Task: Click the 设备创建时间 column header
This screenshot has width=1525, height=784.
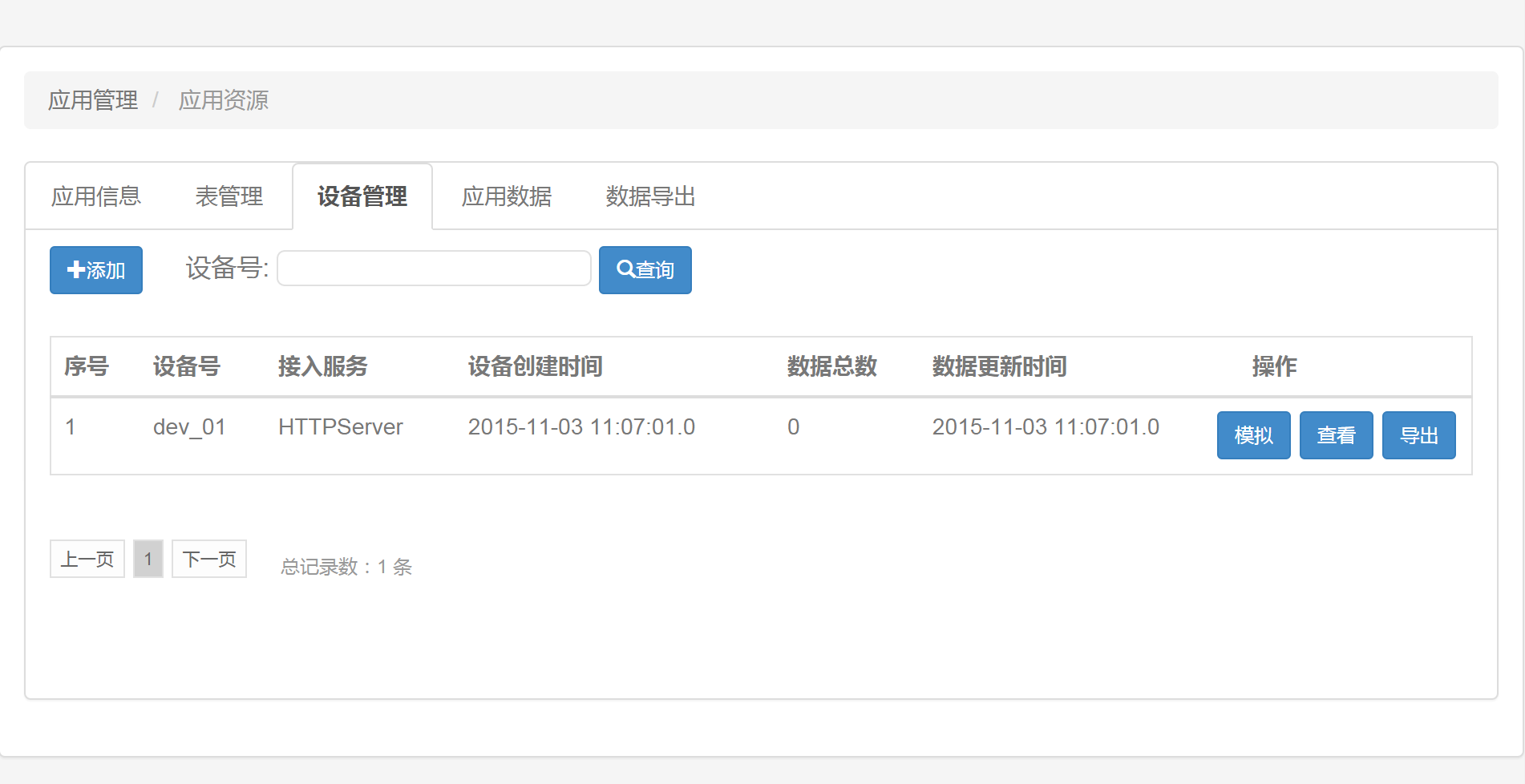Action: pyautogui.click(x=535, y=366)
